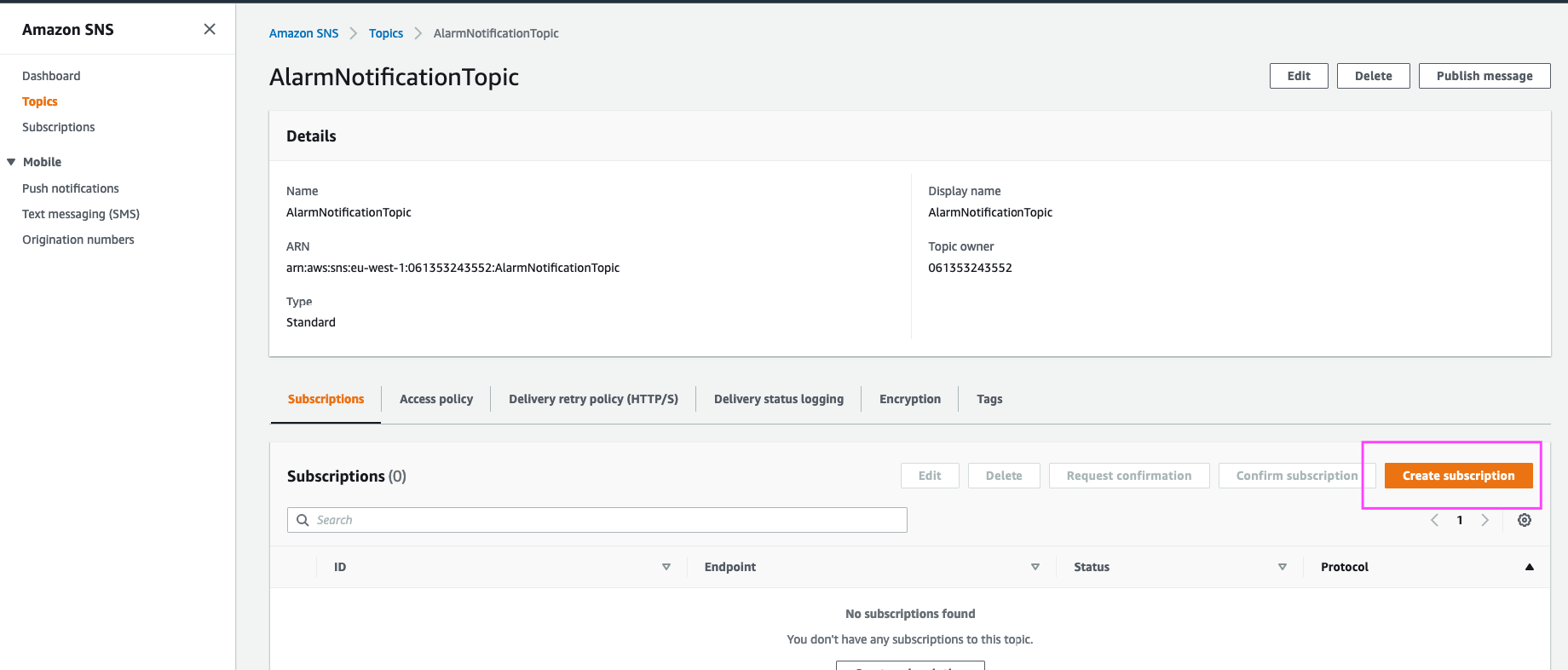The image size is (1568, 670).
Task: Open table preferences gear icon
Action: pyautogui.click(x=1525, y=520)
